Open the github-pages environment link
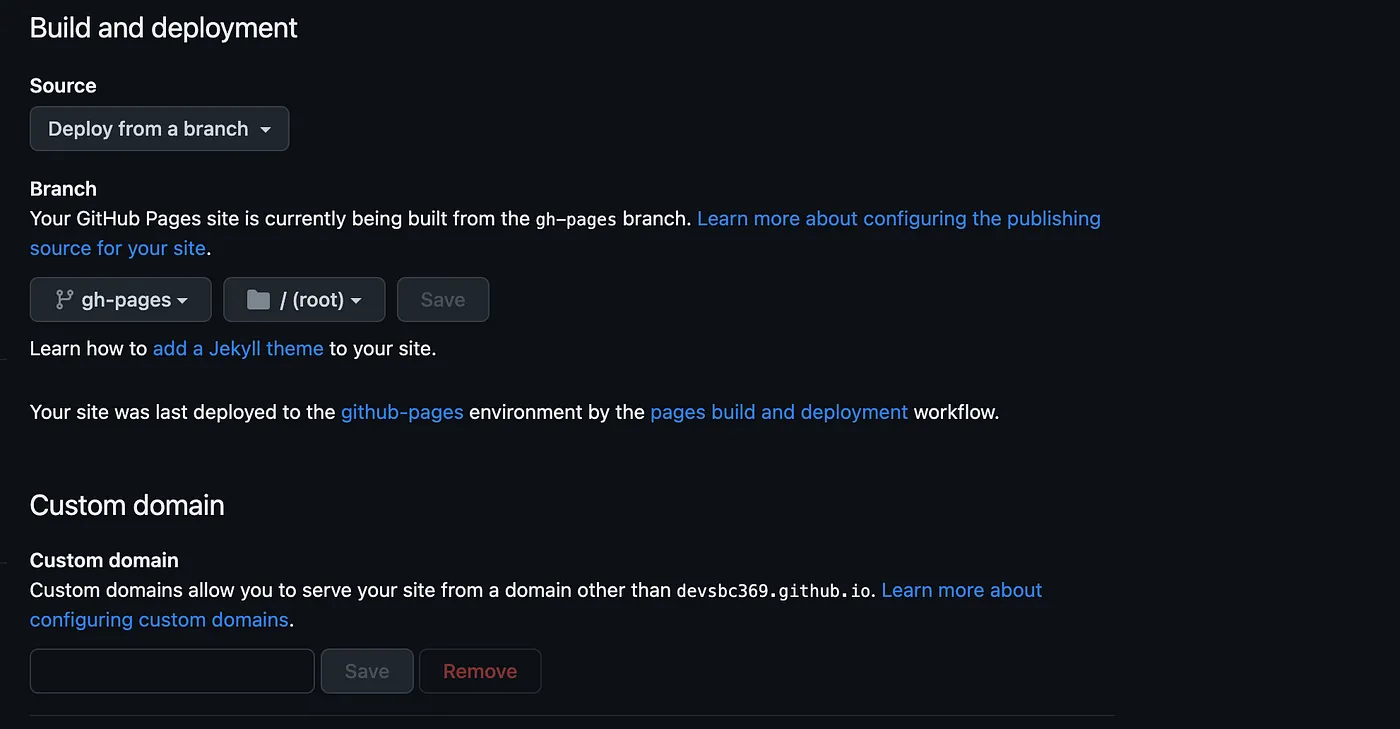 402,412
